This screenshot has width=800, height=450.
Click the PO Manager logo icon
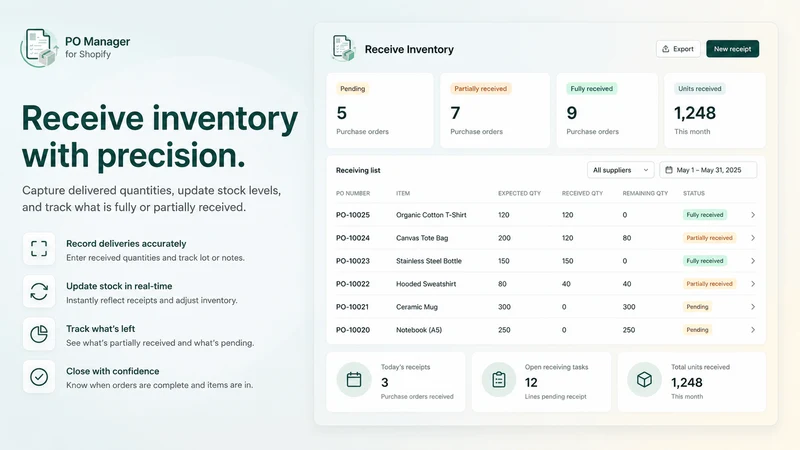tap(39, 47)
